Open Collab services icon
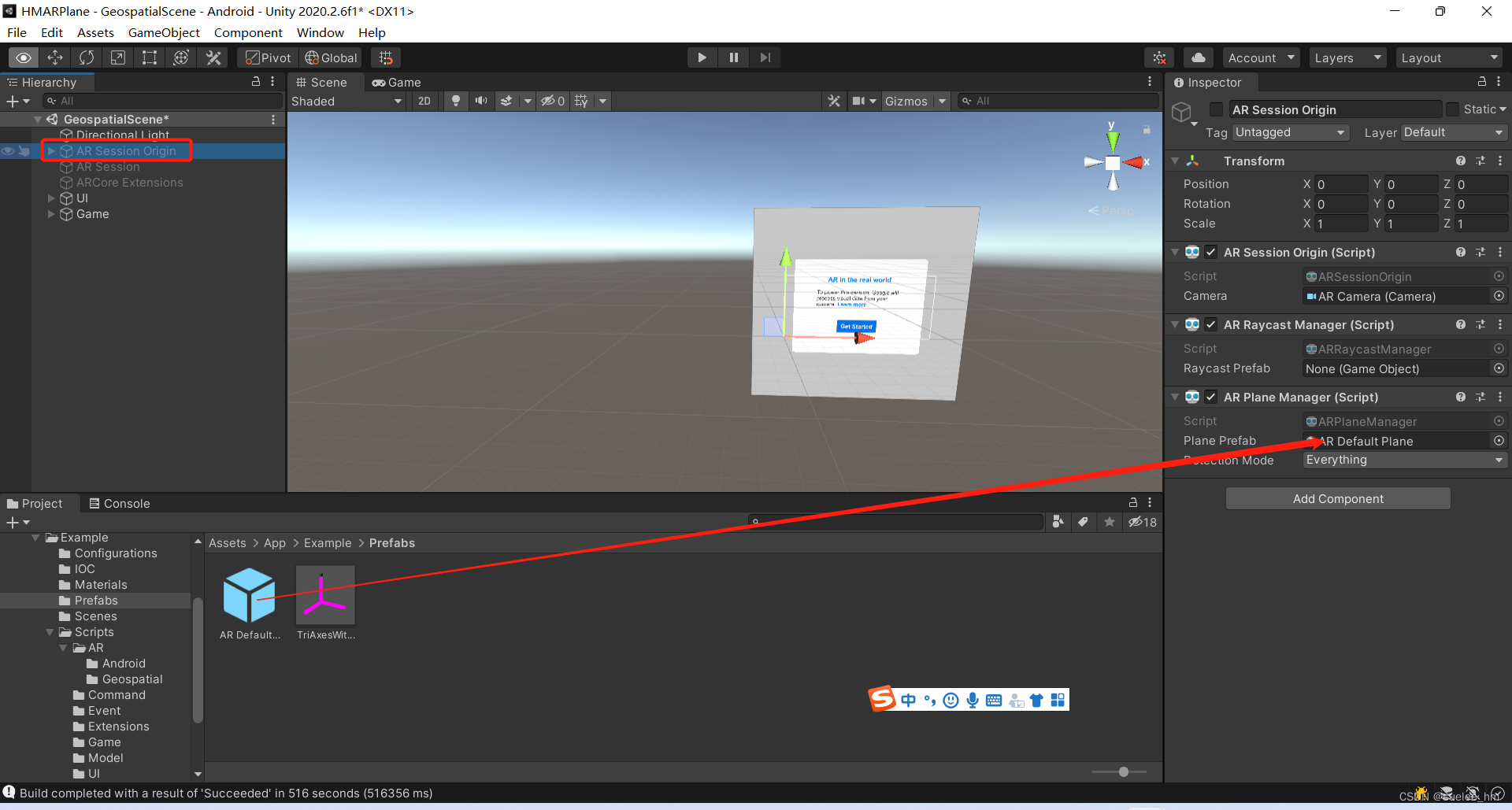This screenshot has height=810, width=1512. point(1159,57)
